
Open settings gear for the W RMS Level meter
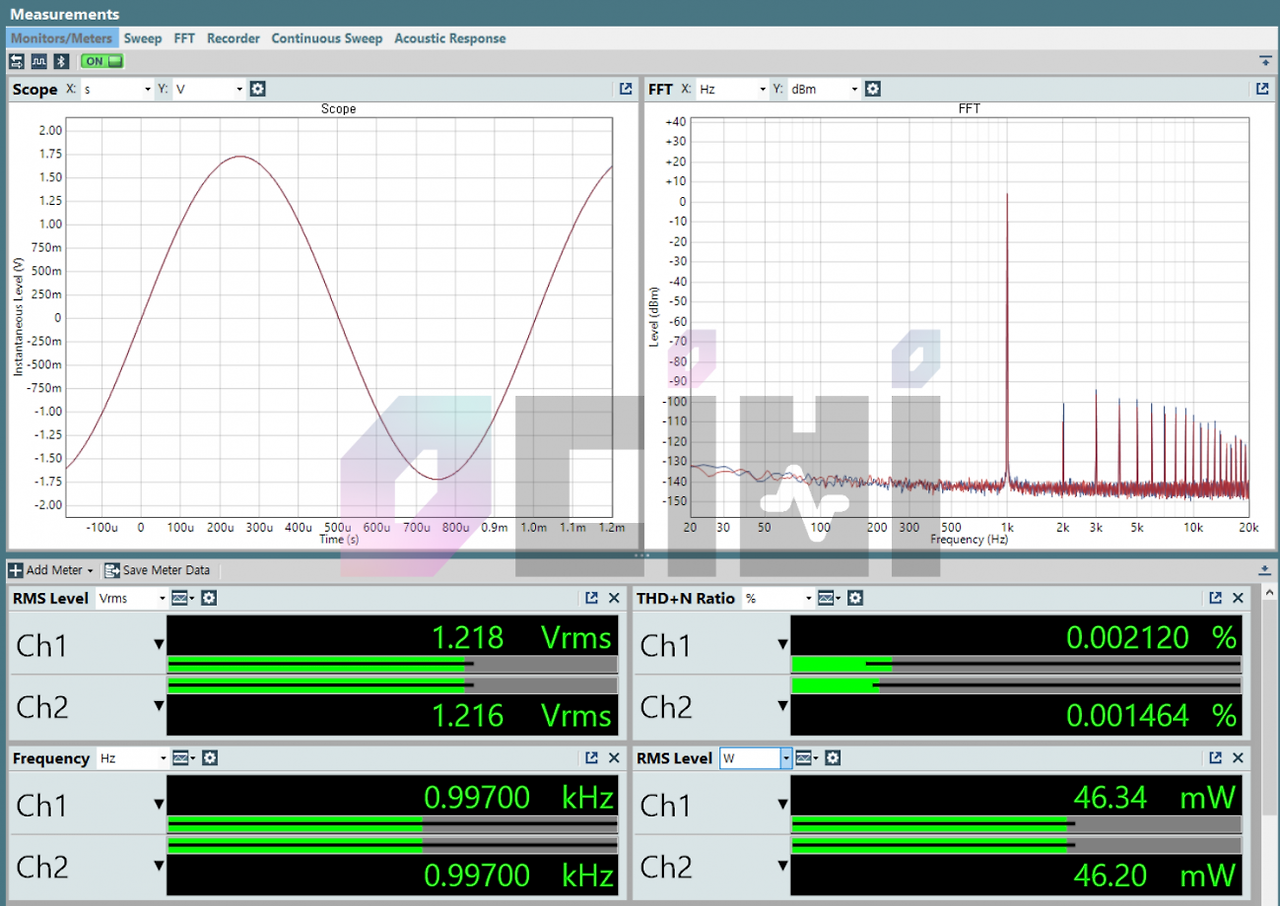point(832,758)
